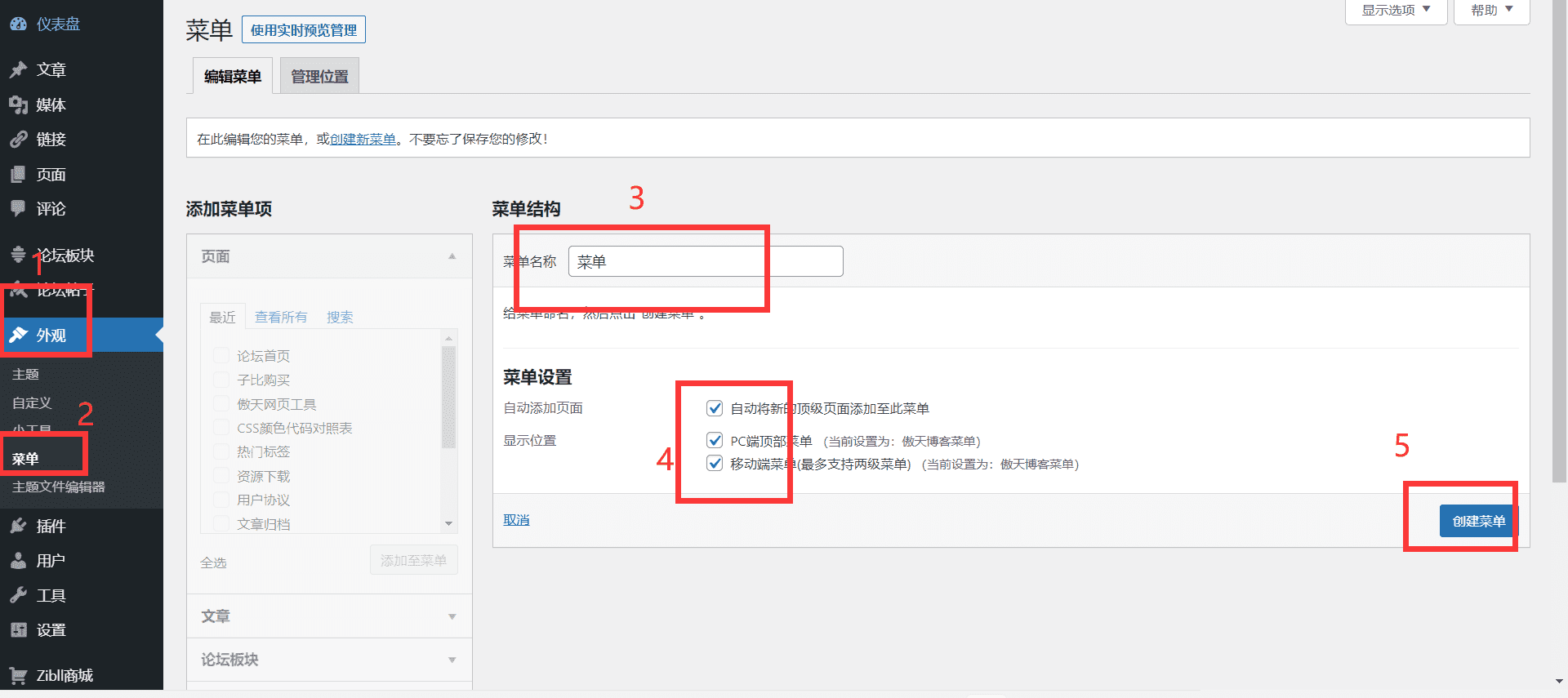Click the pushpin icon for 文章

tap(18, 70)
